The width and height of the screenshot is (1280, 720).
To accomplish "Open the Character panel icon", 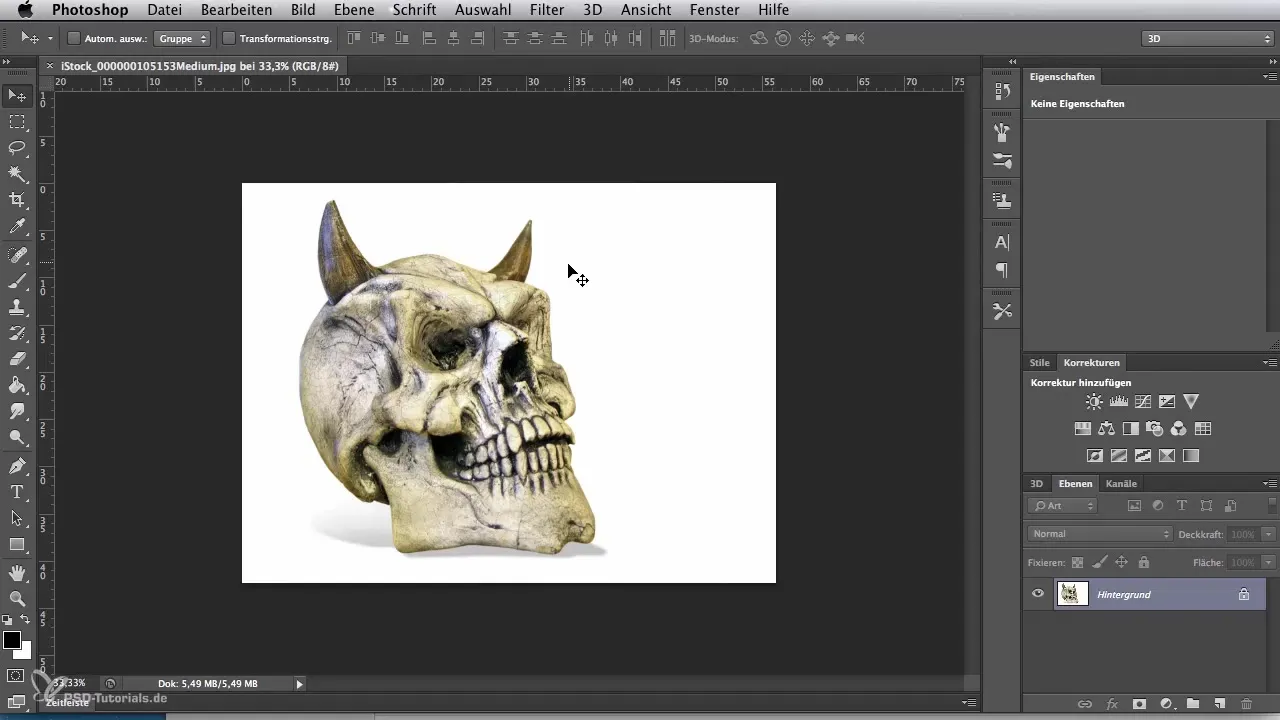I will pos(1002,243).
